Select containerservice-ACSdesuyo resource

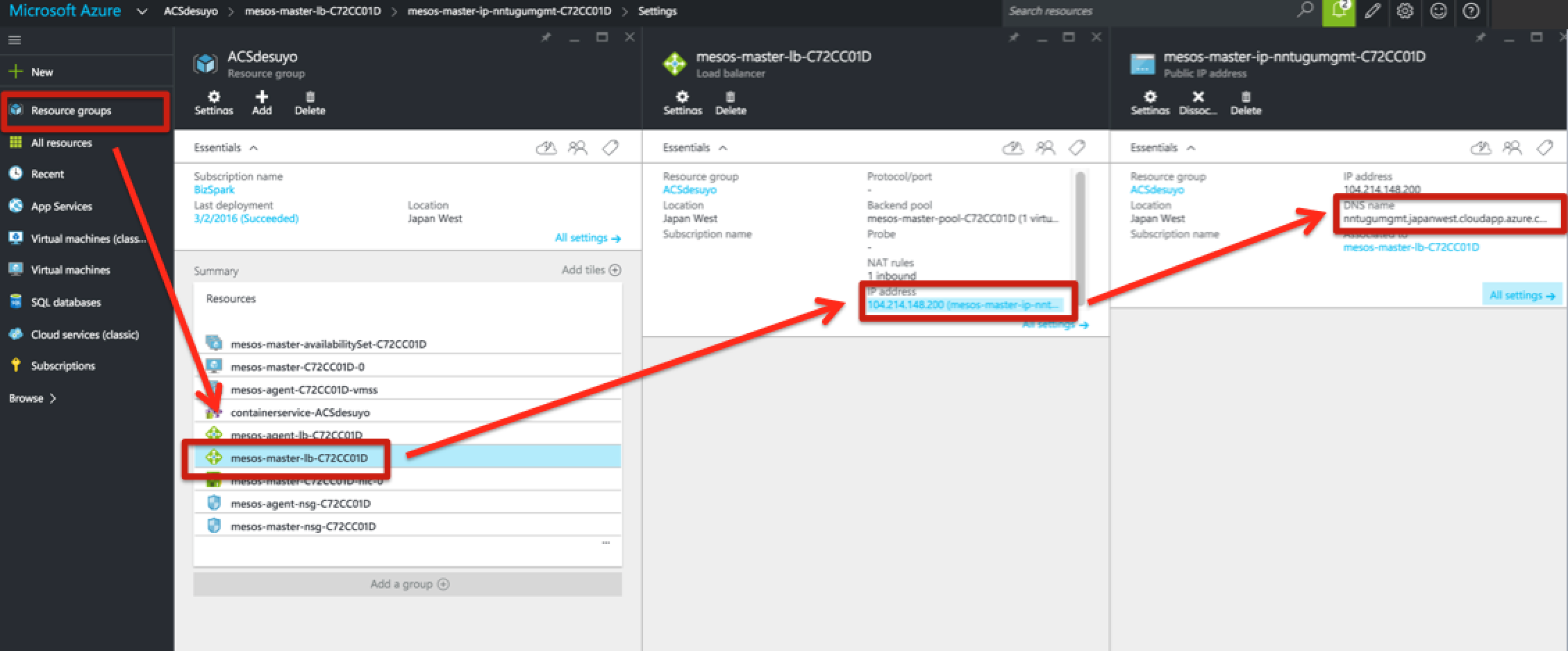(407, 413)
